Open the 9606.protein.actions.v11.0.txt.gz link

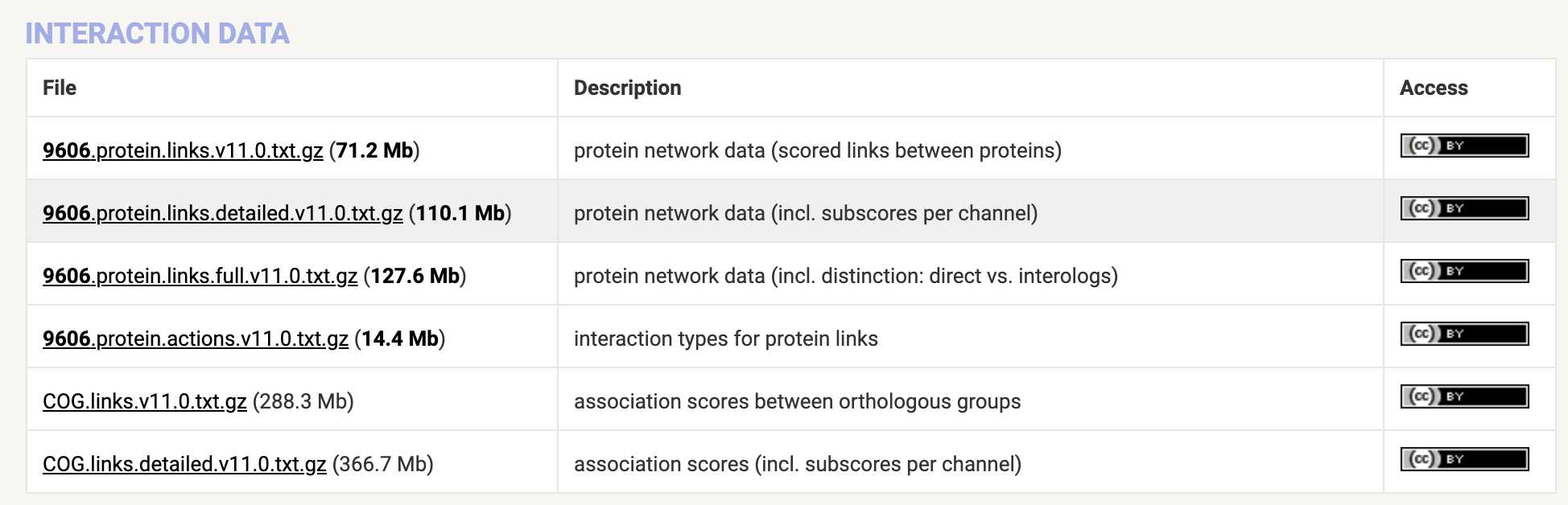tap(196, 339)
